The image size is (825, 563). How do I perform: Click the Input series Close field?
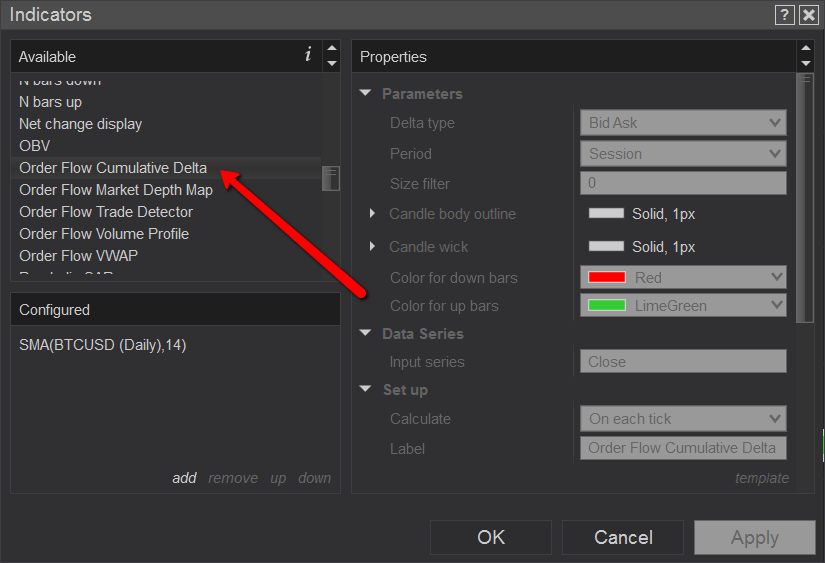[683, 361]
